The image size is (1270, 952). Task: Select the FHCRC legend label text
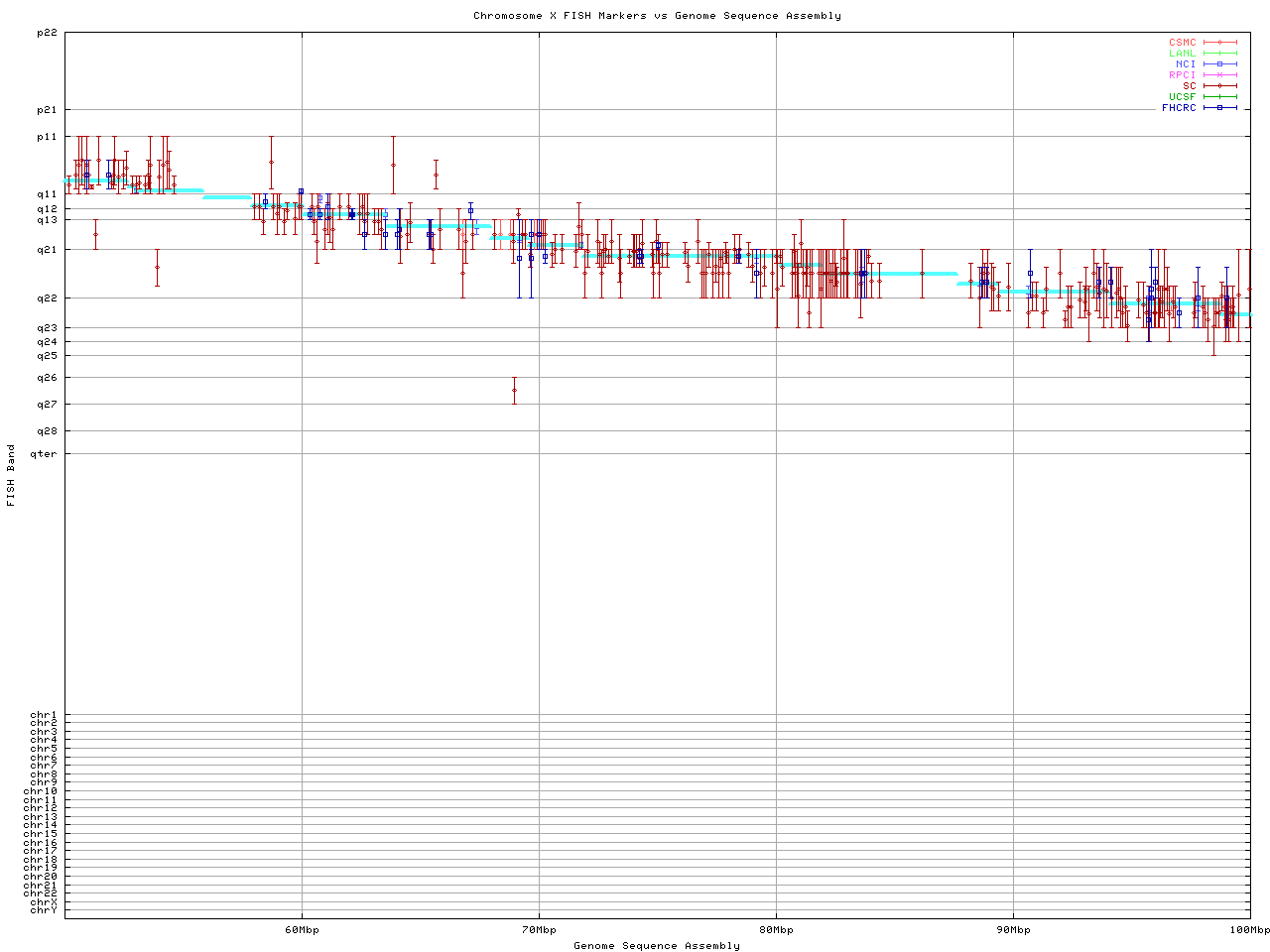click(x=1179, y=108)
